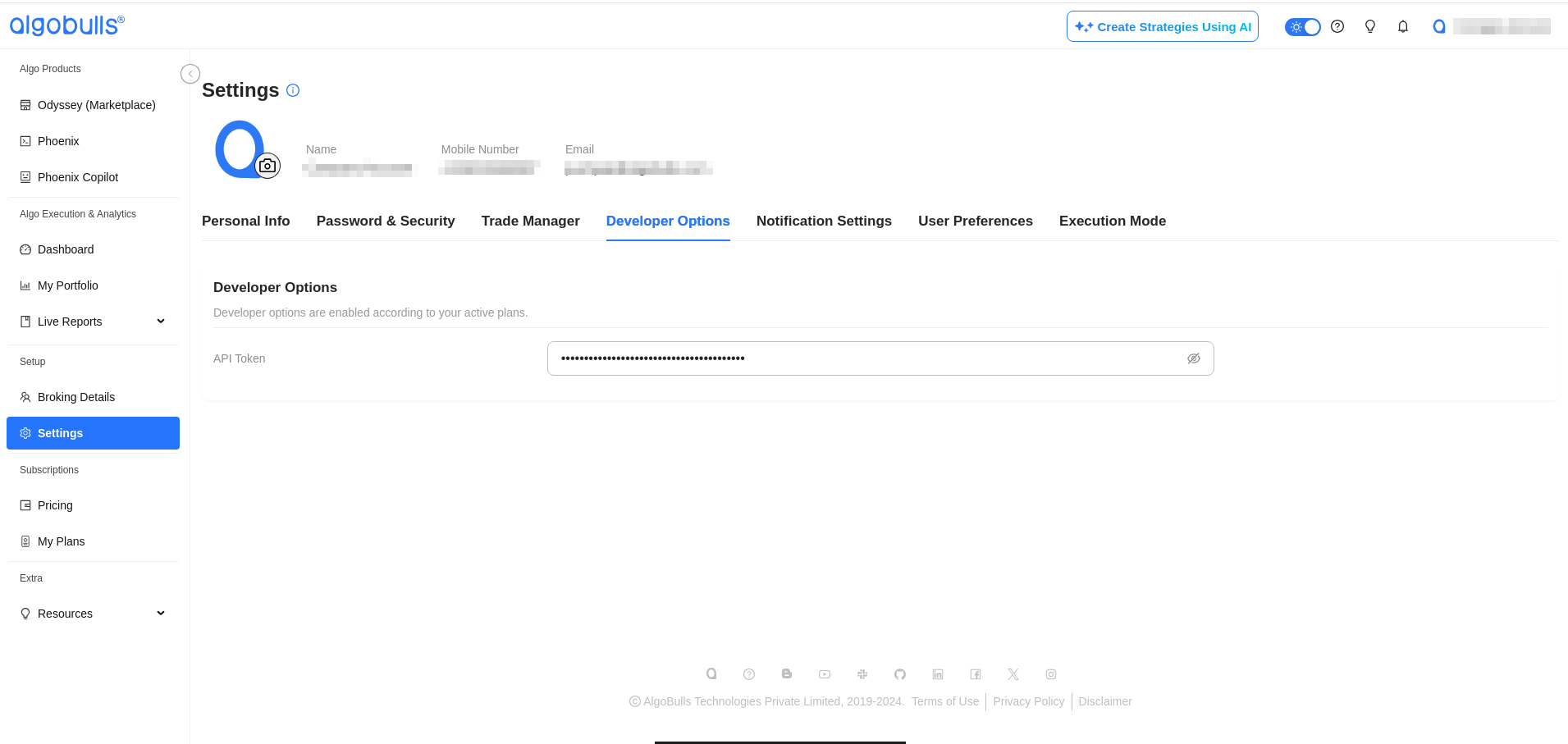Open the Dashboard page

point(93,249)
